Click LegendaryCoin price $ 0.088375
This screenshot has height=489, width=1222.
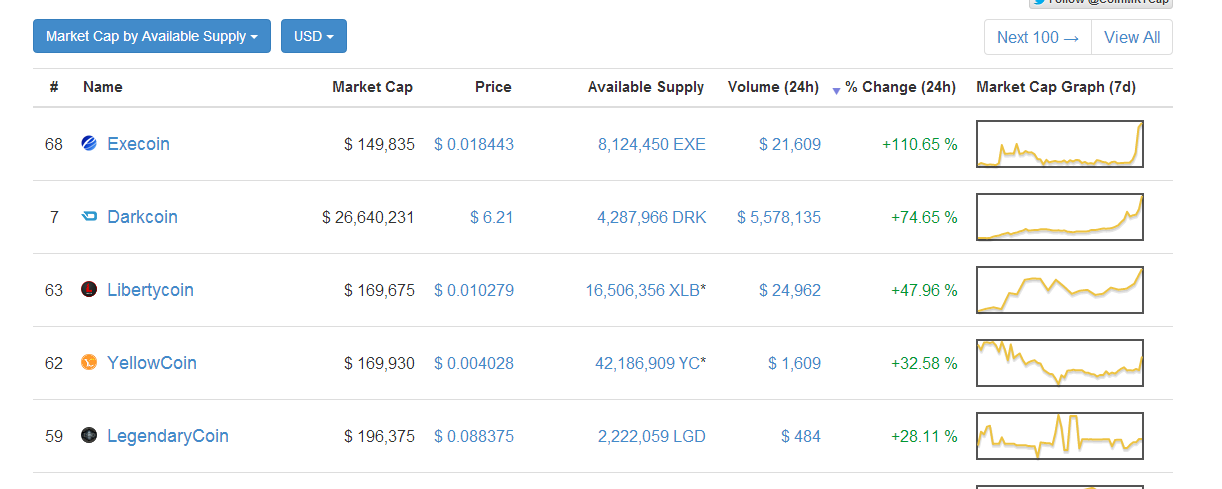click(x=474, y=436)
